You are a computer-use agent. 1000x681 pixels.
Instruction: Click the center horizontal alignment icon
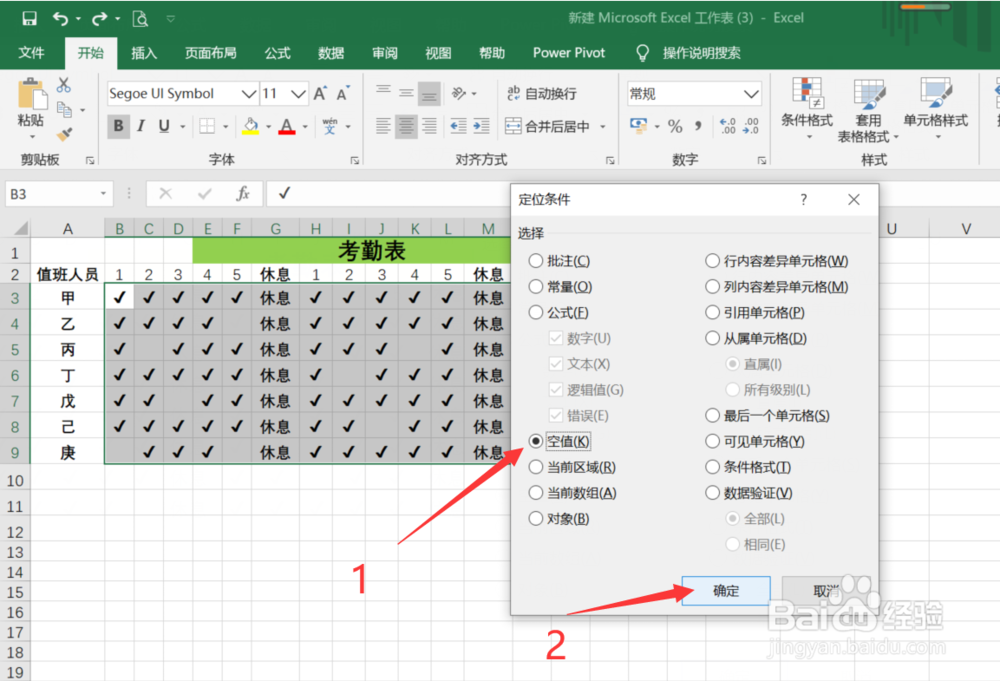click(406, 126)
